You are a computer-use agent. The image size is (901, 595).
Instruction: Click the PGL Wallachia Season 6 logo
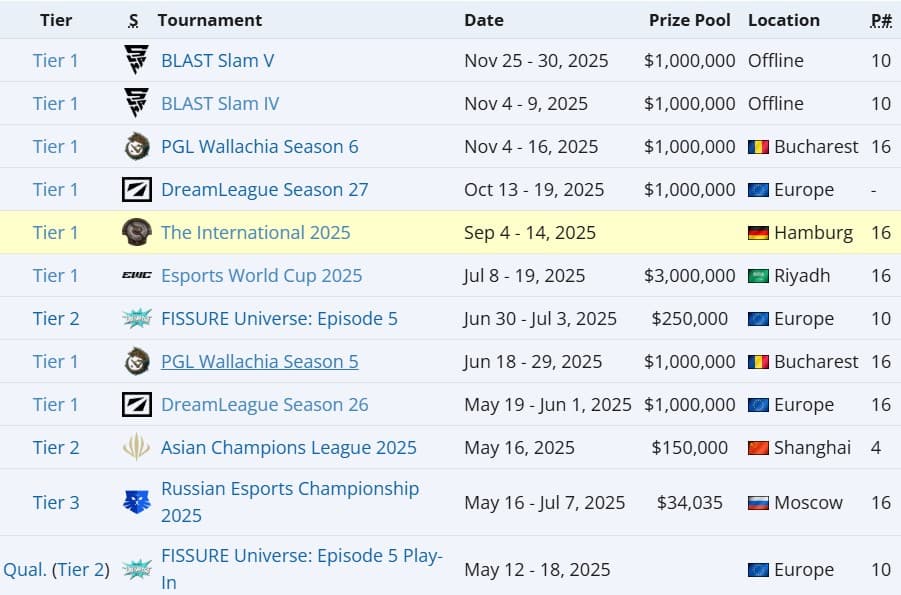pyautogui.click(x=135, y=146)
